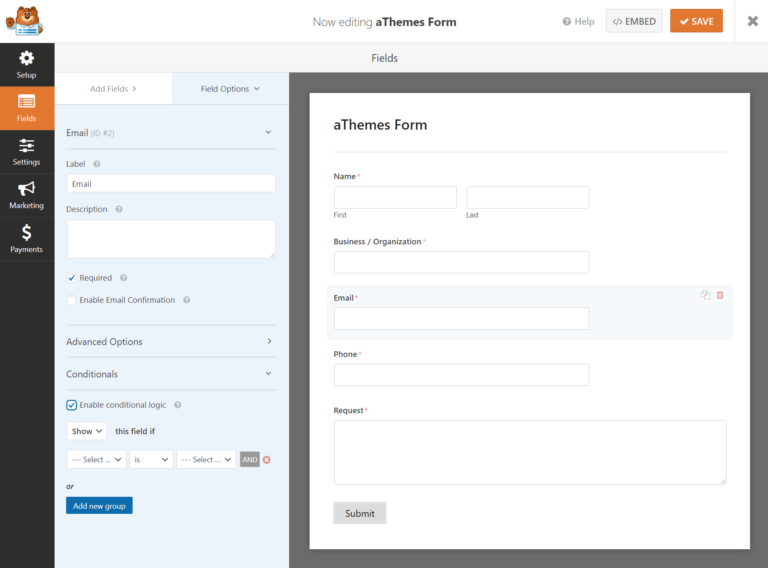Collapse the Conditionals section
The width and height of the screenshot is (768, 568).
point(171,374)
